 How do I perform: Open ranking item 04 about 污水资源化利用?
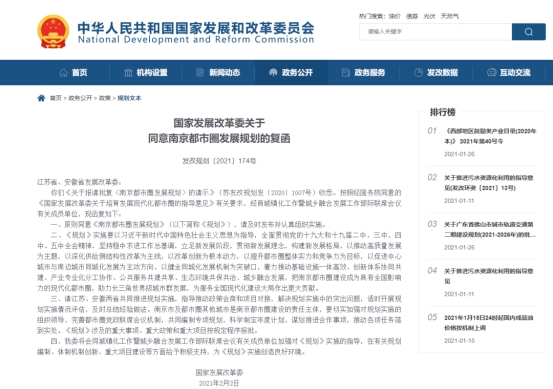point(488,276)
